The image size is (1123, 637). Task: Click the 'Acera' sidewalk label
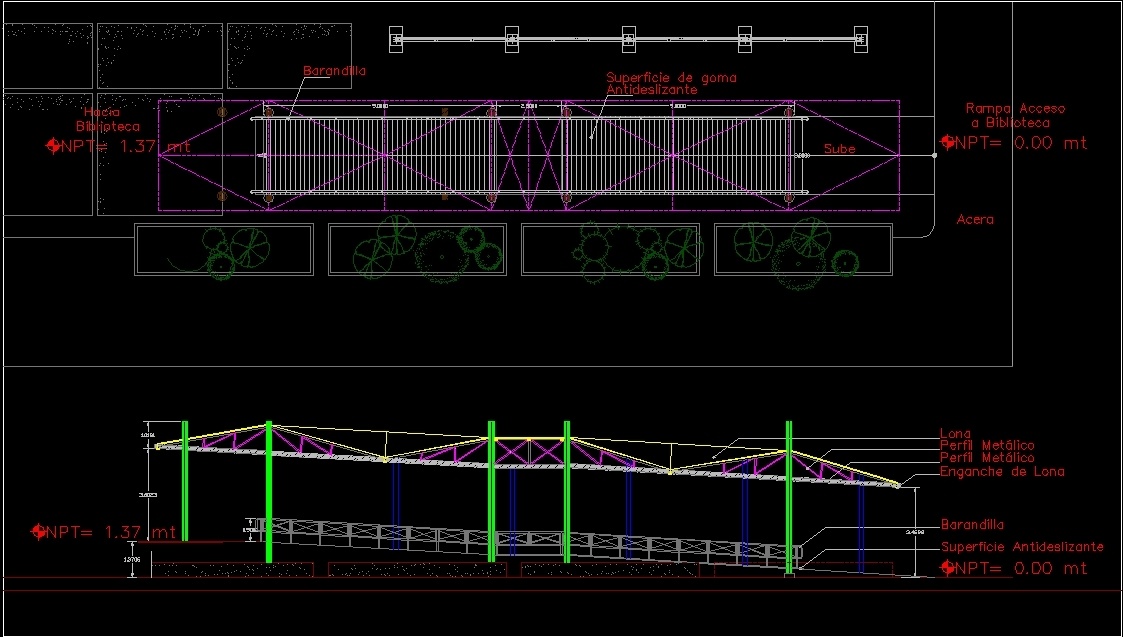[975, 219]
